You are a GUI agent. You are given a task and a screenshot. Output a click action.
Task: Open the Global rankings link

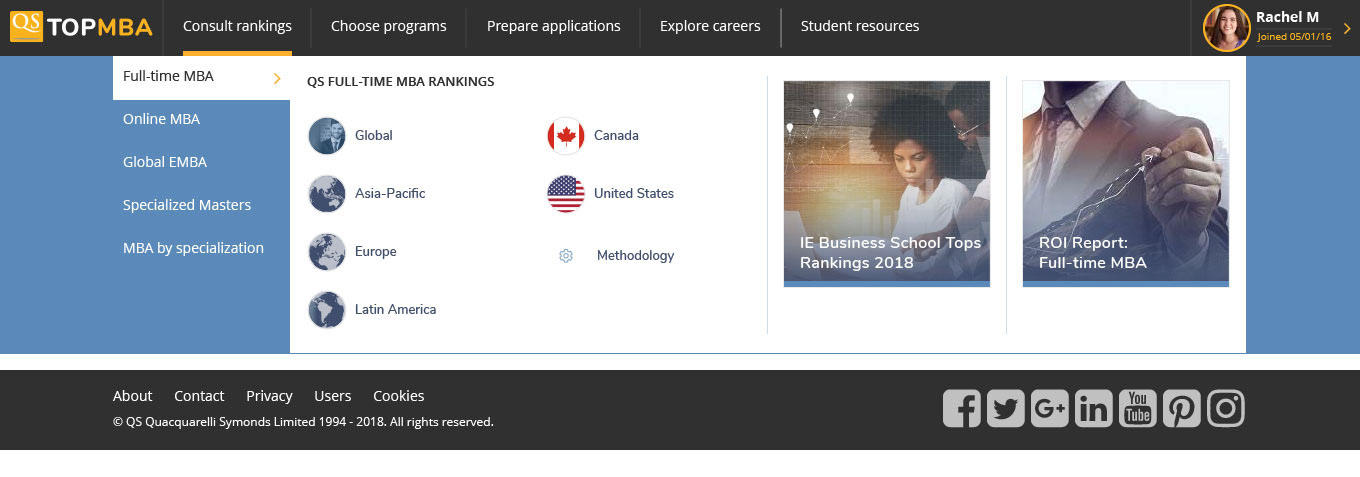pyautogui.click(x=374, y=135)
